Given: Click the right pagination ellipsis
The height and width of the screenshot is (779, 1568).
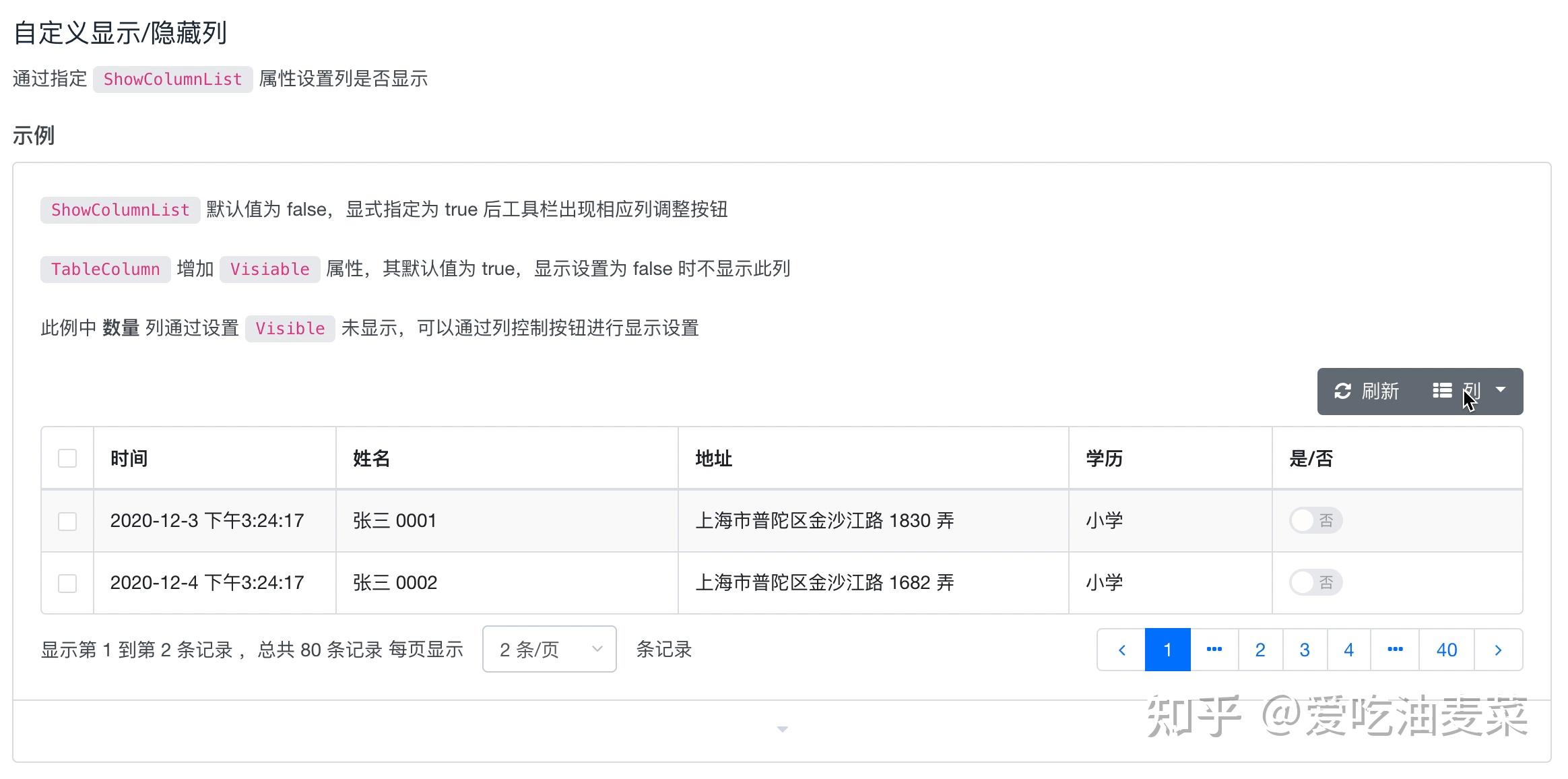Looking at the screenshot, I should click(1395, 649).
